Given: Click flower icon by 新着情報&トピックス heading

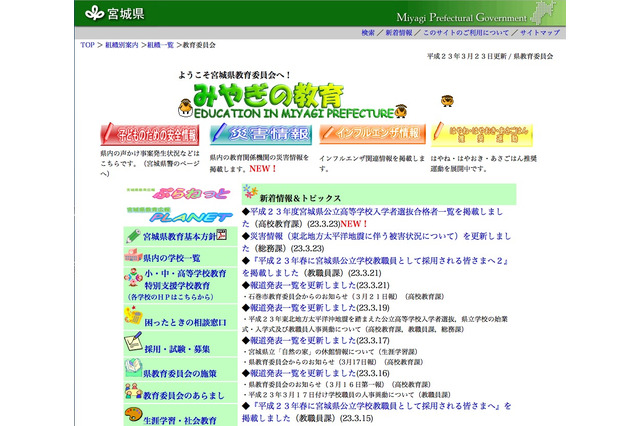Looking at the screenshot, I should click(x=249, y=192).
